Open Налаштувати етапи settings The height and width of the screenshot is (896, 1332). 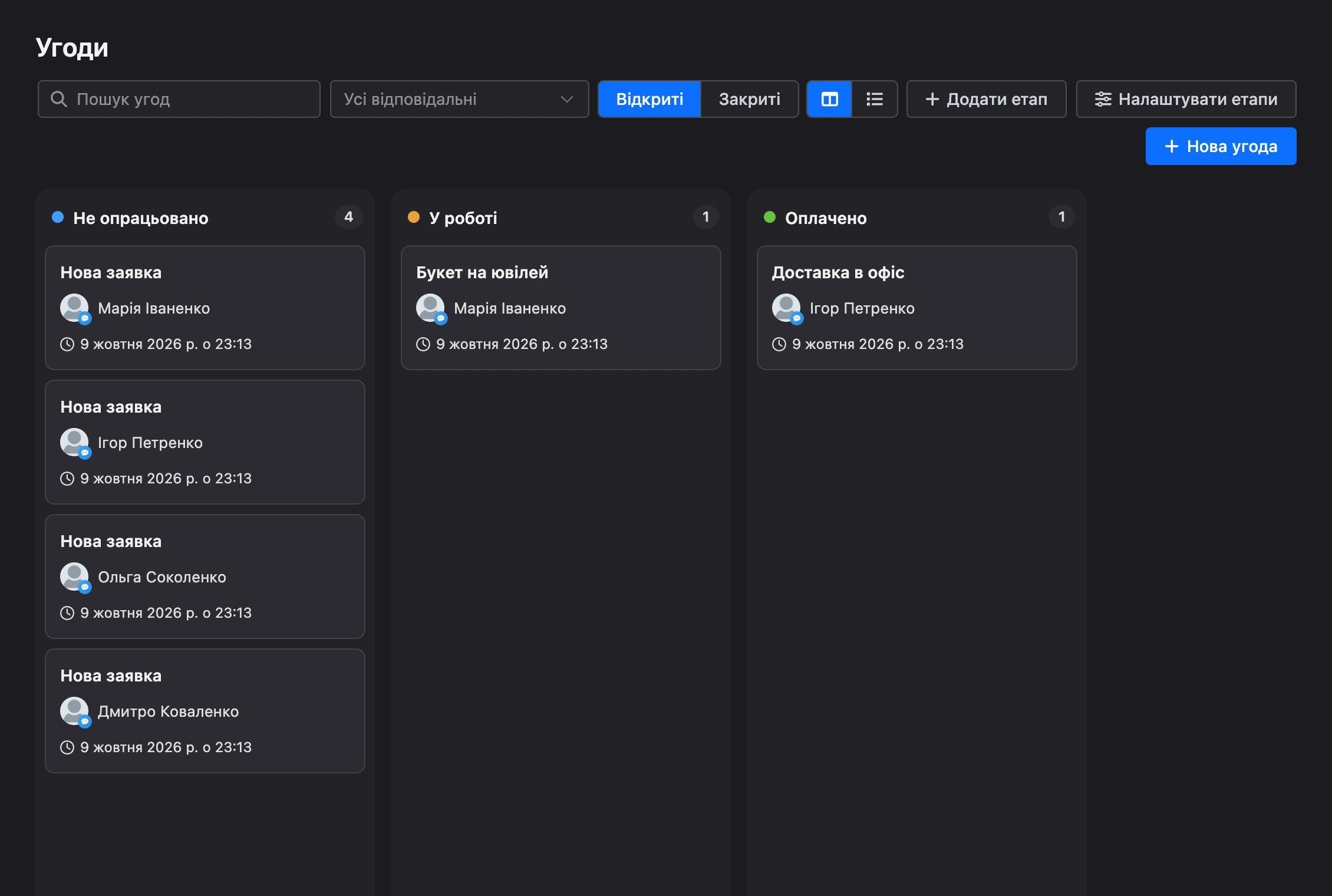(x=1186, y=99)
